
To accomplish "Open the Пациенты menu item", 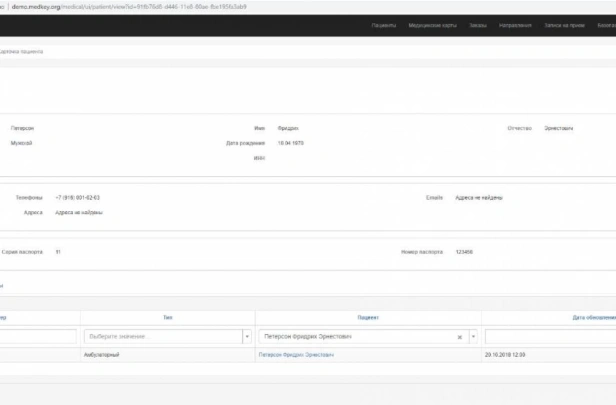I will (x=384, y=25).
